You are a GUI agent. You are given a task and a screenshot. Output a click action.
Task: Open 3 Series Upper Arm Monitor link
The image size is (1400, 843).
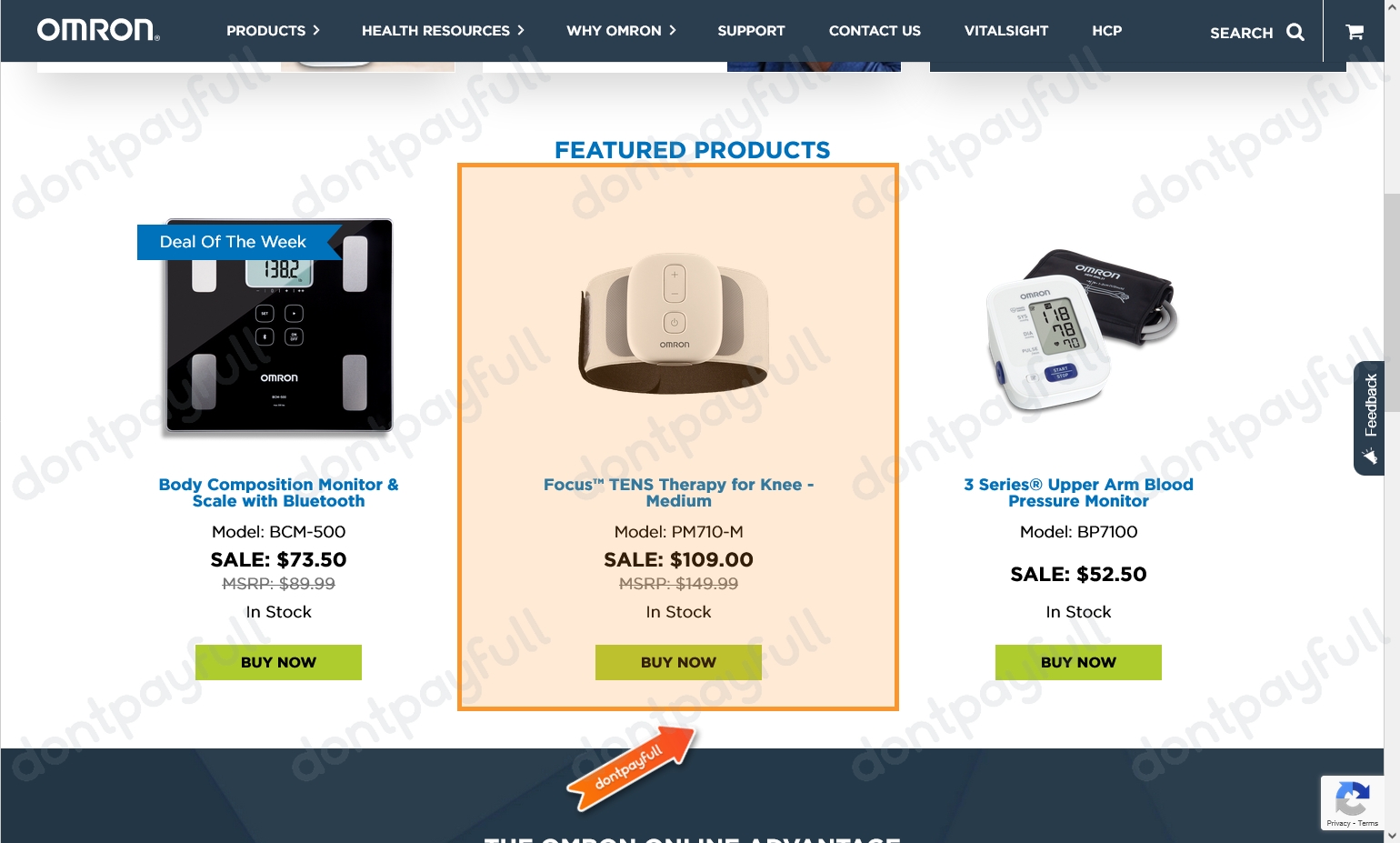(1078, 493)
